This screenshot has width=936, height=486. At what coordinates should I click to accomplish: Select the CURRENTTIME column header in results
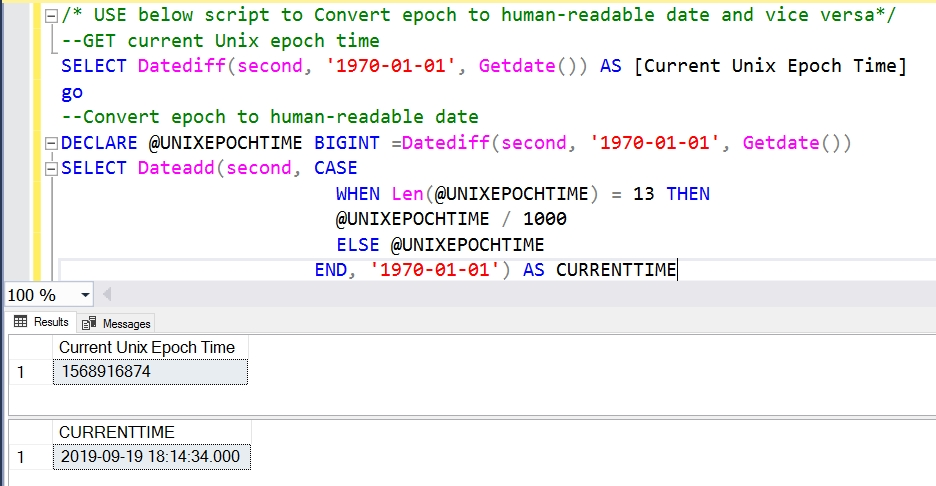point(152,432)
